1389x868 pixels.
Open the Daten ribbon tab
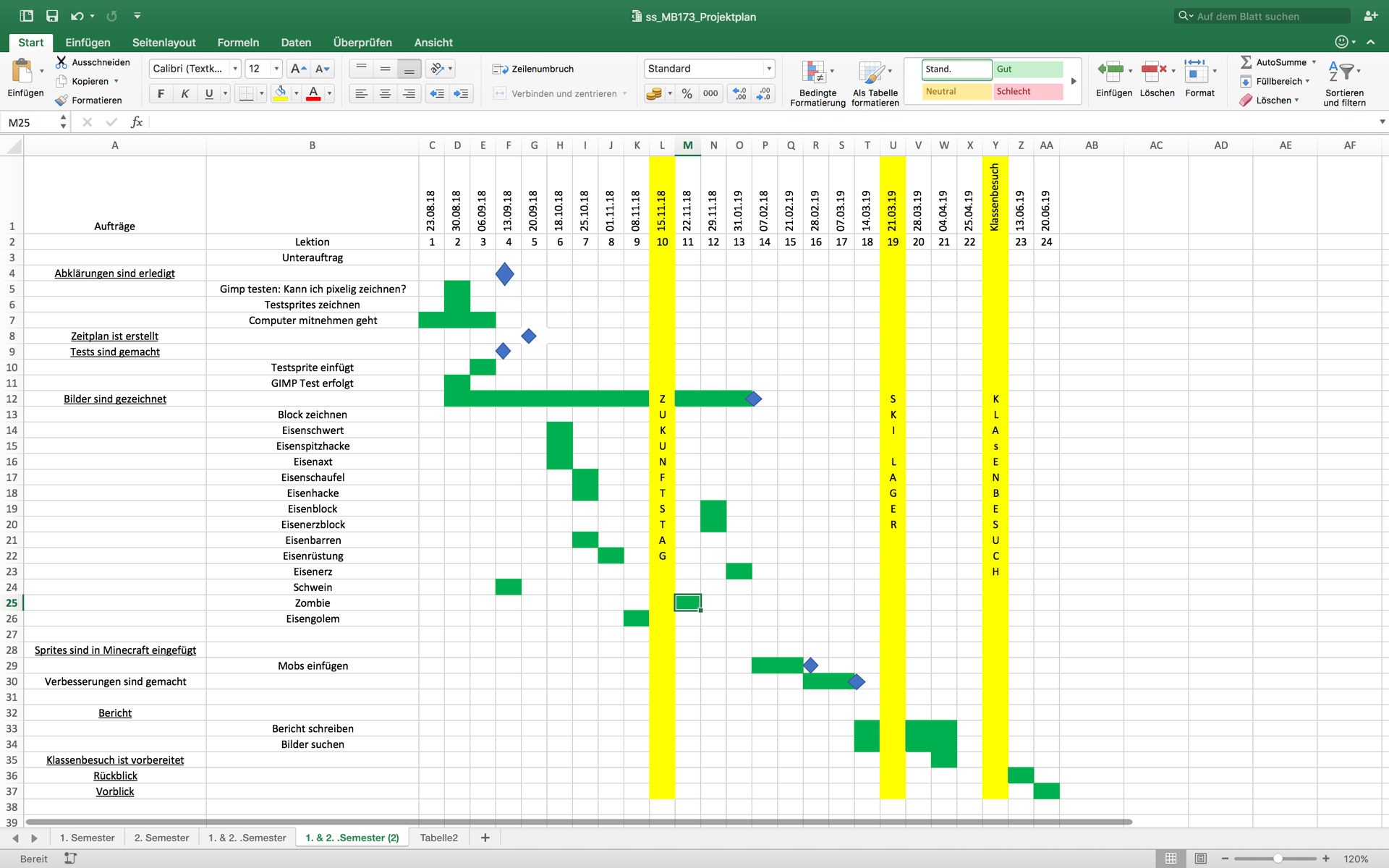(x=296, y=43)
